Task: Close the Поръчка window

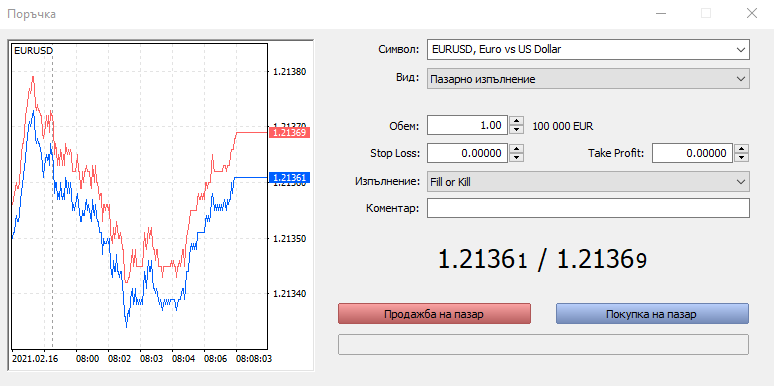Action: (x=752, y=13)
